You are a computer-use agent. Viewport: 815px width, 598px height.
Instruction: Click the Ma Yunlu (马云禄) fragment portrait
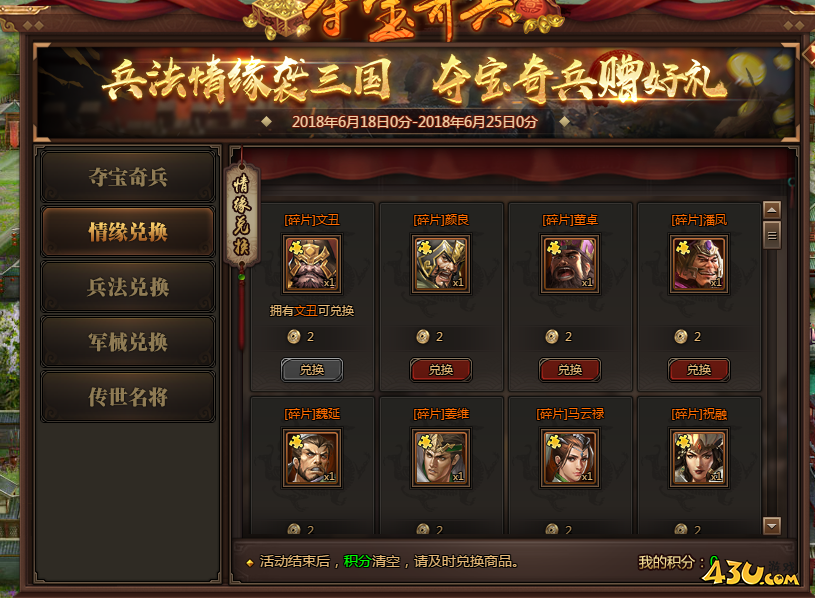pyautogui.click(x=570, y=458)
